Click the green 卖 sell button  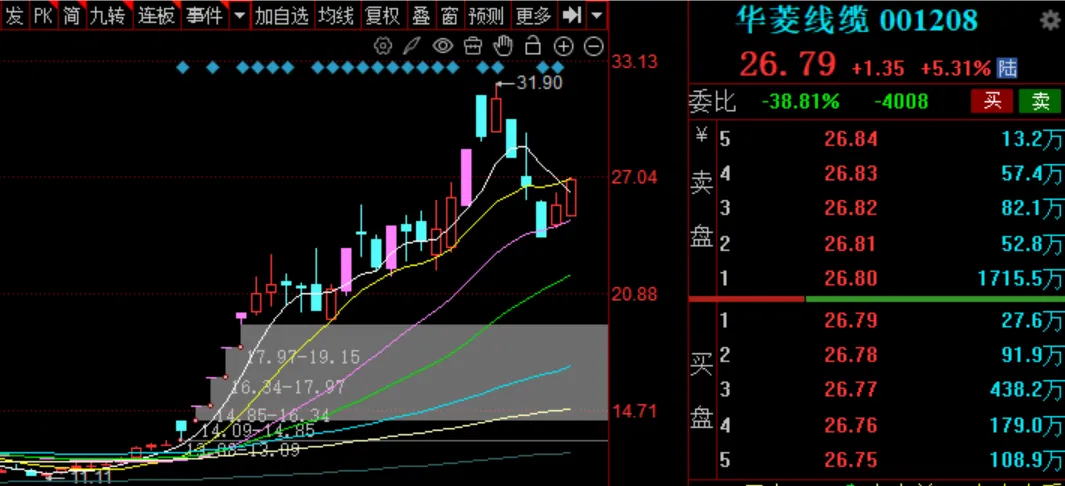(1040, 101)
